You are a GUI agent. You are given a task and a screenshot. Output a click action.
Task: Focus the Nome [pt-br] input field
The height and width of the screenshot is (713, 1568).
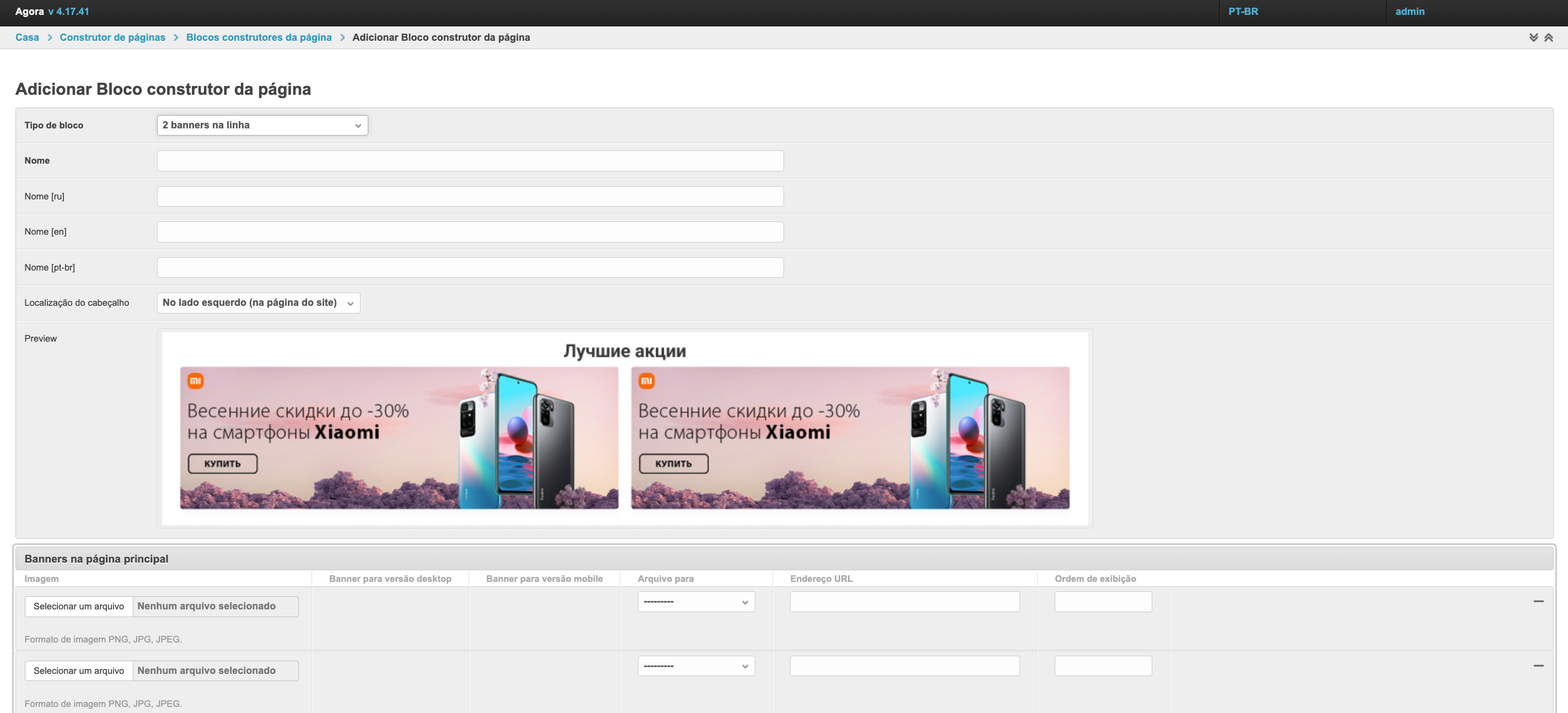point(470,268)
